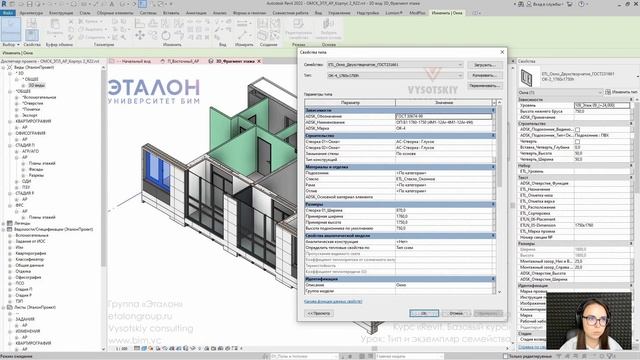Click the ETL_Стекло_Оконное material value
640x360 pixels.
443,179
